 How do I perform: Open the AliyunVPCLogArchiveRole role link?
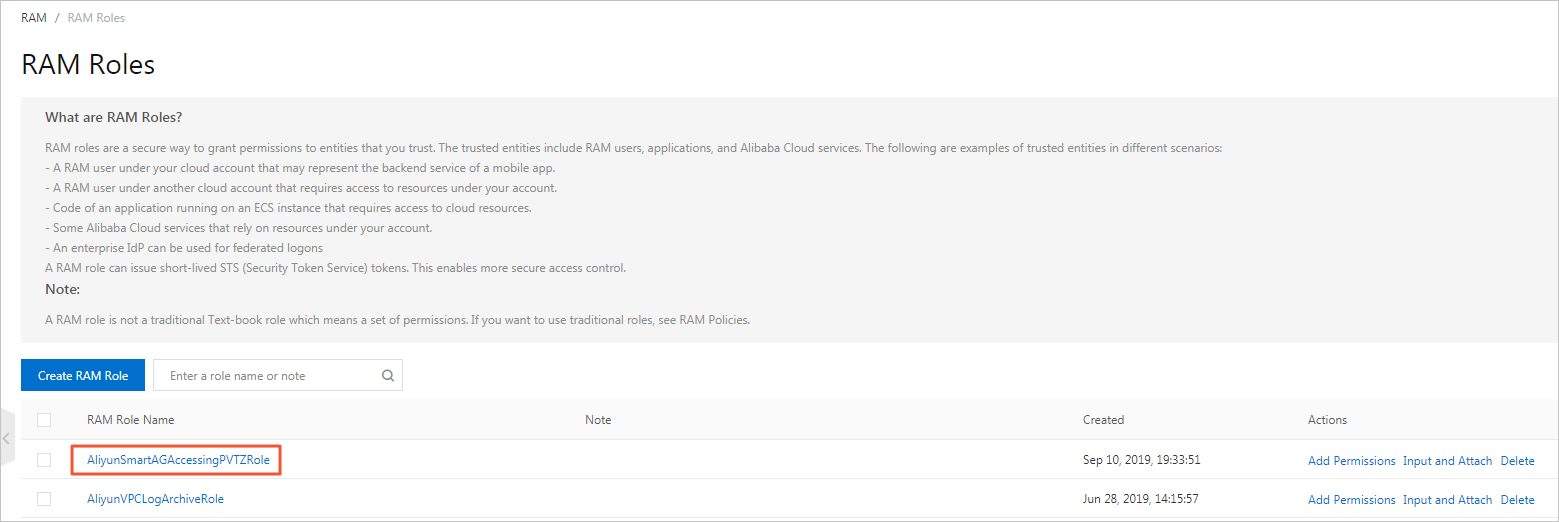coord(155,499)
